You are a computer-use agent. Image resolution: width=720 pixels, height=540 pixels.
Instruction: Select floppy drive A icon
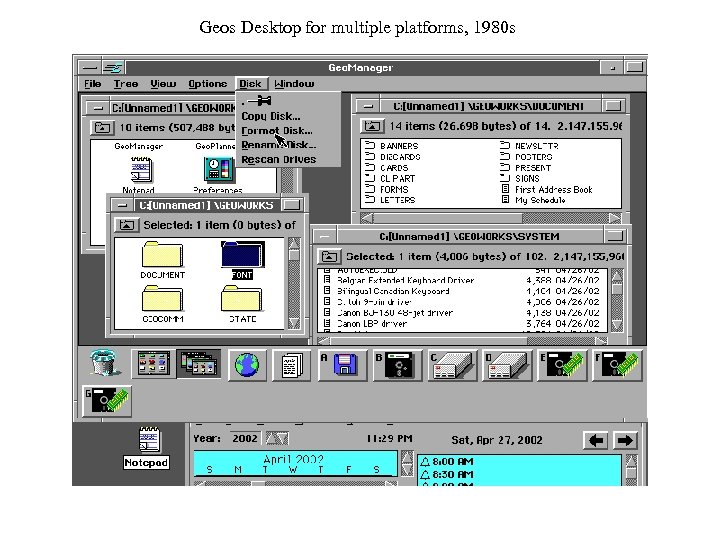click(x=343, y=366)
